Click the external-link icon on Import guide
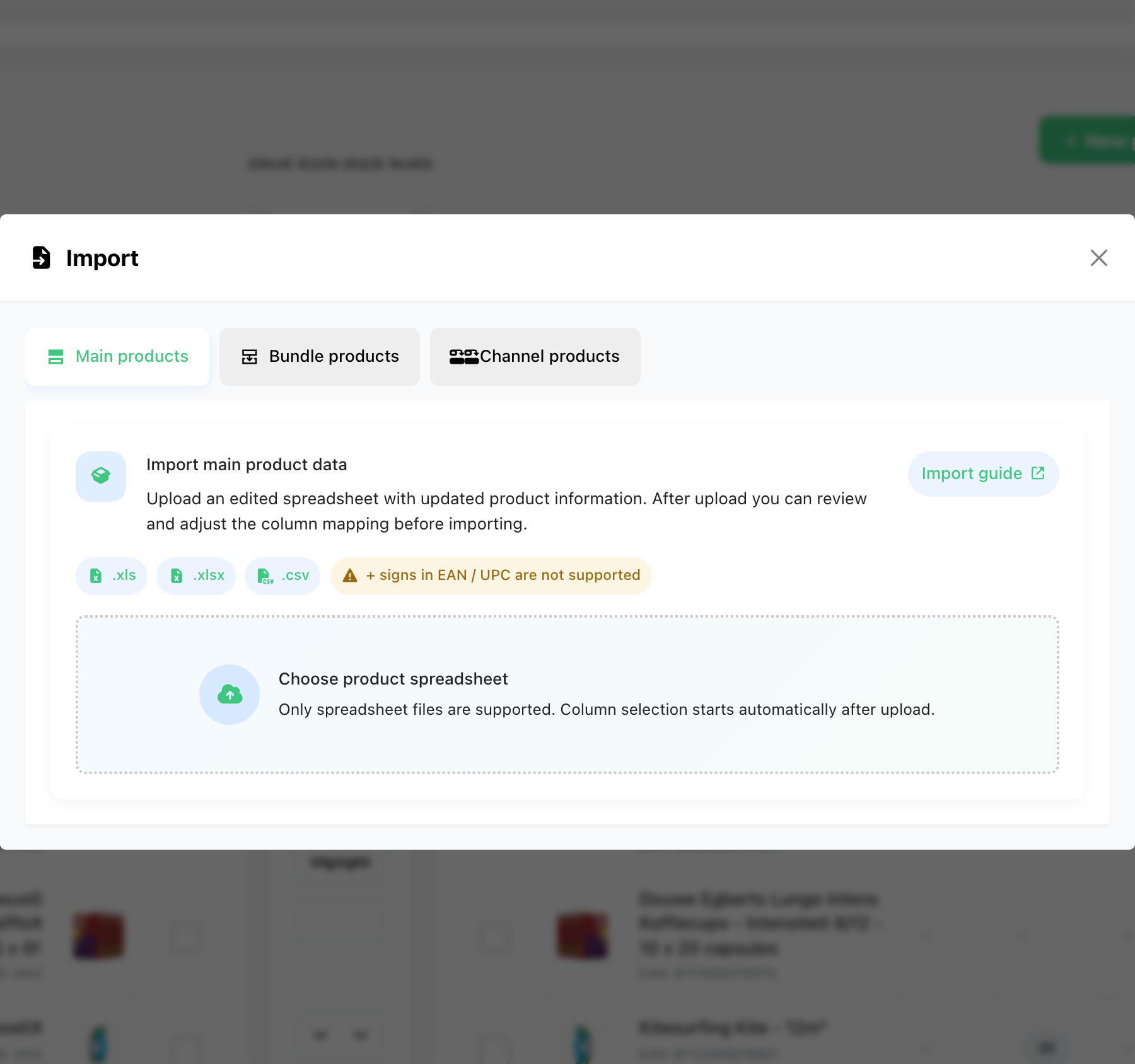This screenshot has height=1064, width=1135. [1038, 473]
